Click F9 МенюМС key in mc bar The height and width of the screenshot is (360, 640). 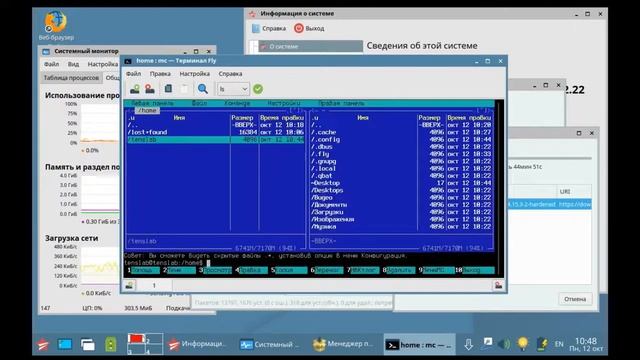click(x=436, y=270)
